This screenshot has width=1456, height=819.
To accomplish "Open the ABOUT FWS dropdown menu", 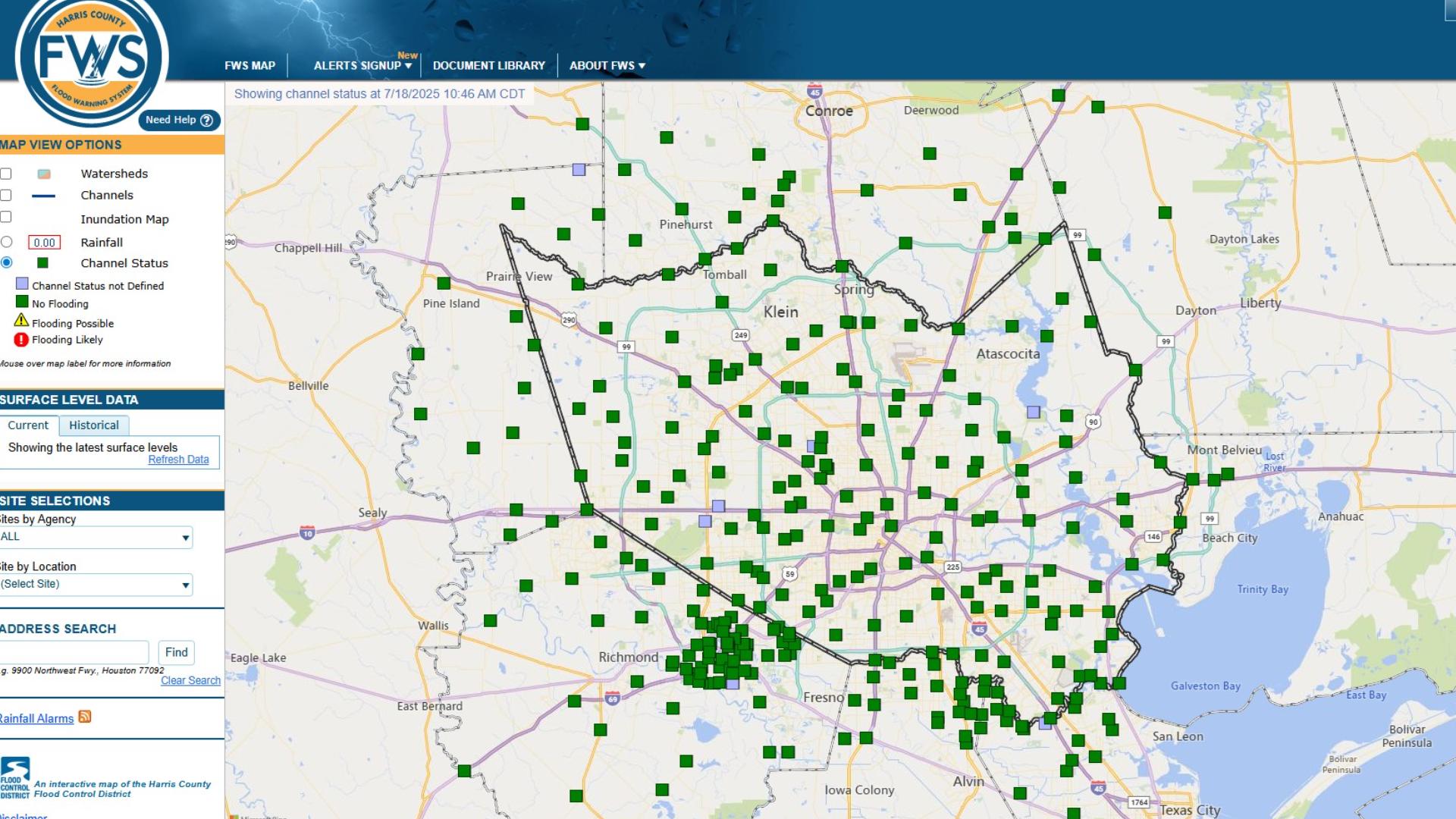I will tap(607, 65).
